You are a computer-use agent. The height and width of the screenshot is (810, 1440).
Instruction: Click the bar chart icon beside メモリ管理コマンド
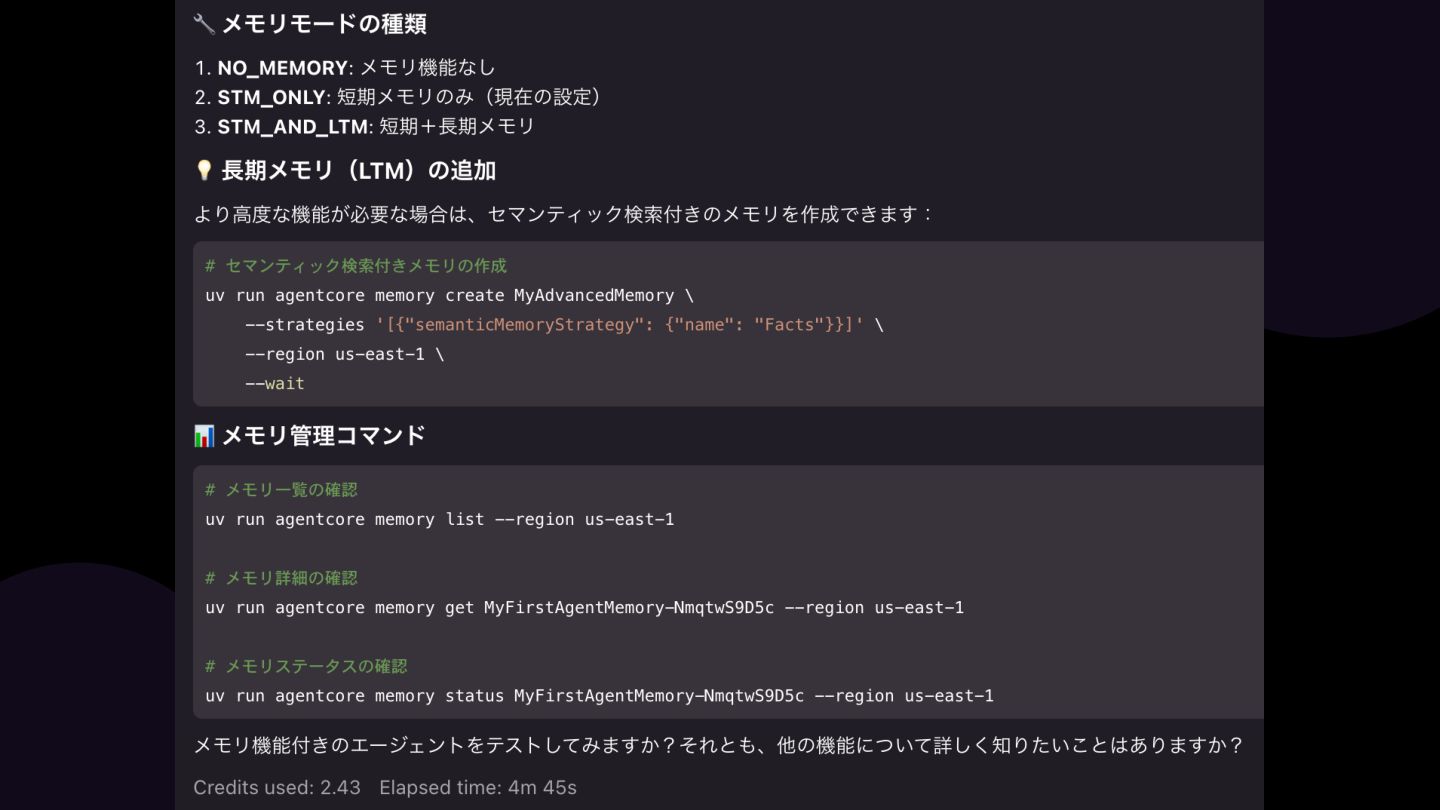[204, 436]
